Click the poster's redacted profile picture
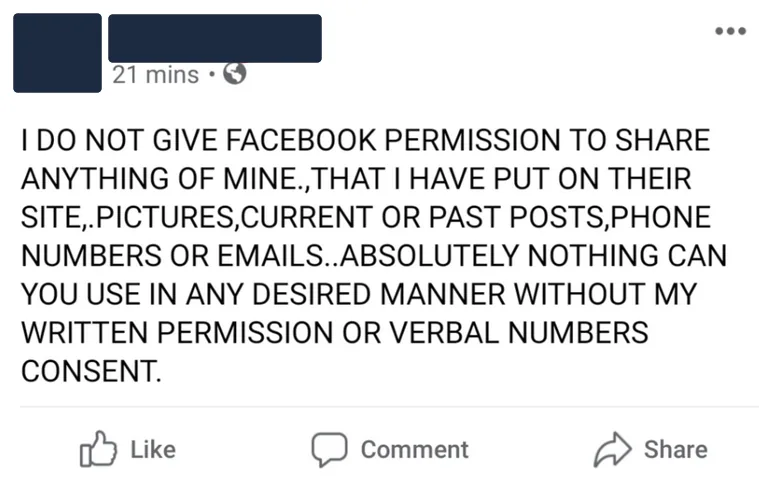759x482 pixels. click(x=58, y=52)
